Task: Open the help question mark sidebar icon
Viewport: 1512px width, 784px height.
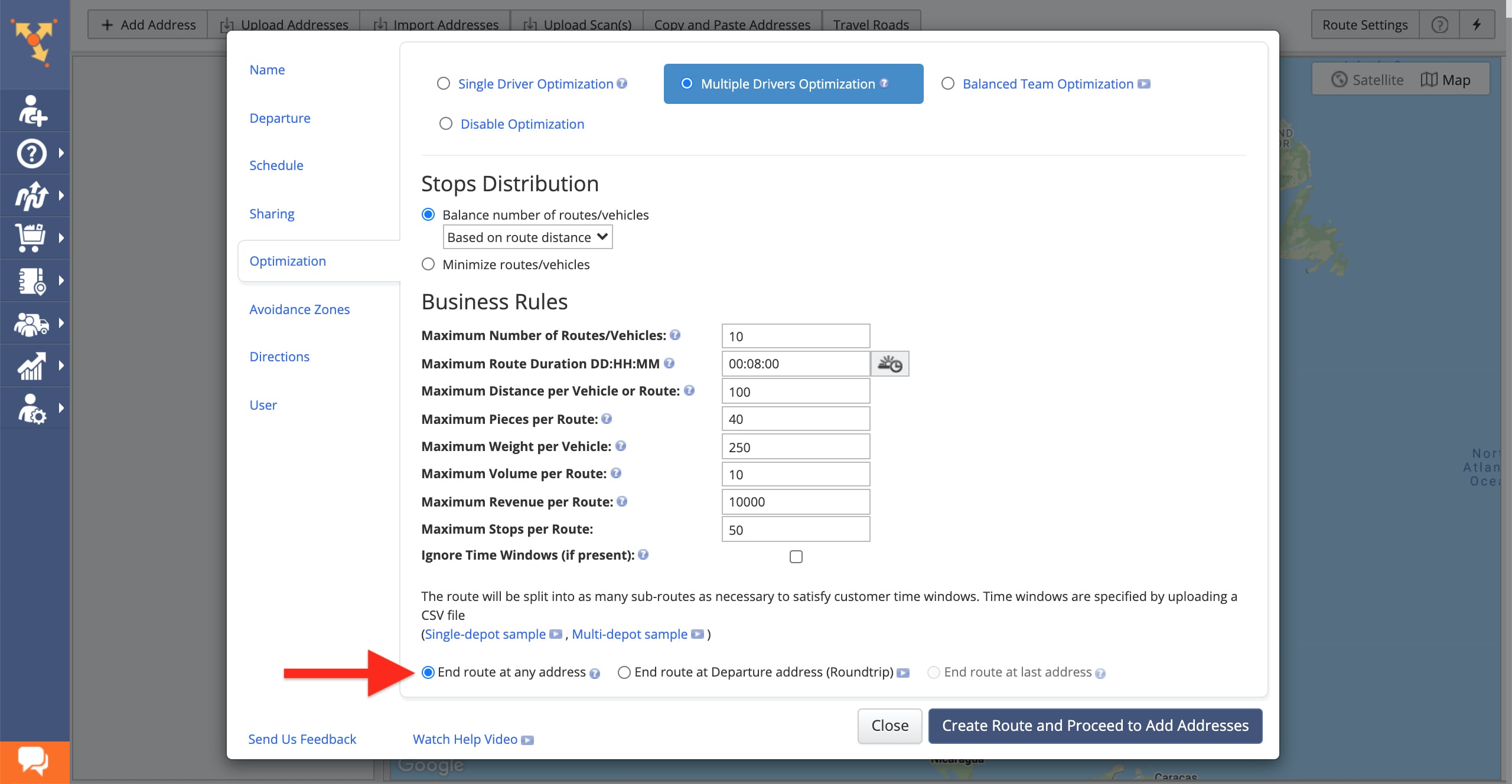Action: coord(32,153)
